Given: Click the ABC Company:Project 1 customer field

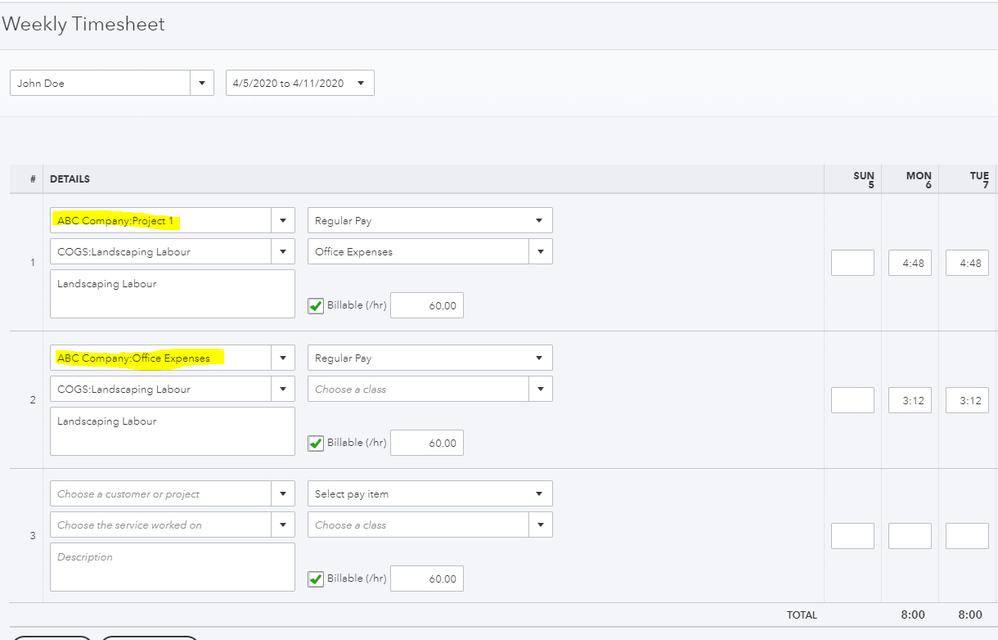Looking at the screenshot, I should click(x=160, y=221).
